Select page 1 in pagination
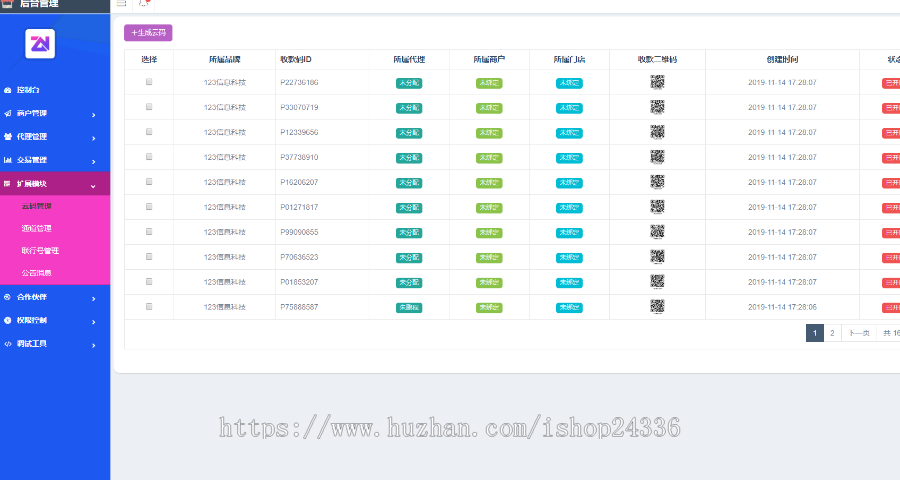Viewport: 900px width, 480px height. pos(814,333)
